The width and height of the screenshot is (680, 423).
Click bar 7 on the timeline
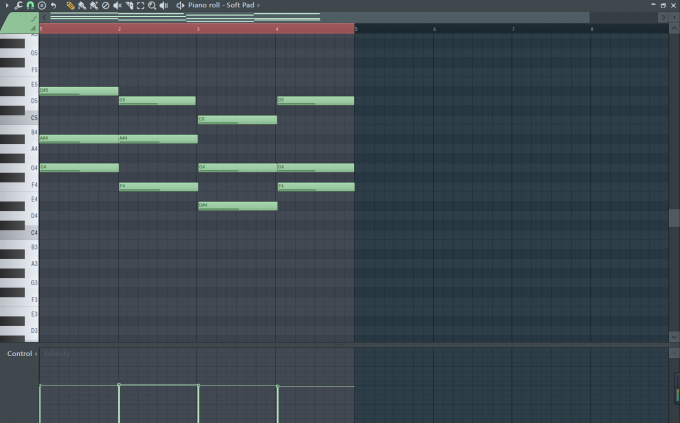513,29
